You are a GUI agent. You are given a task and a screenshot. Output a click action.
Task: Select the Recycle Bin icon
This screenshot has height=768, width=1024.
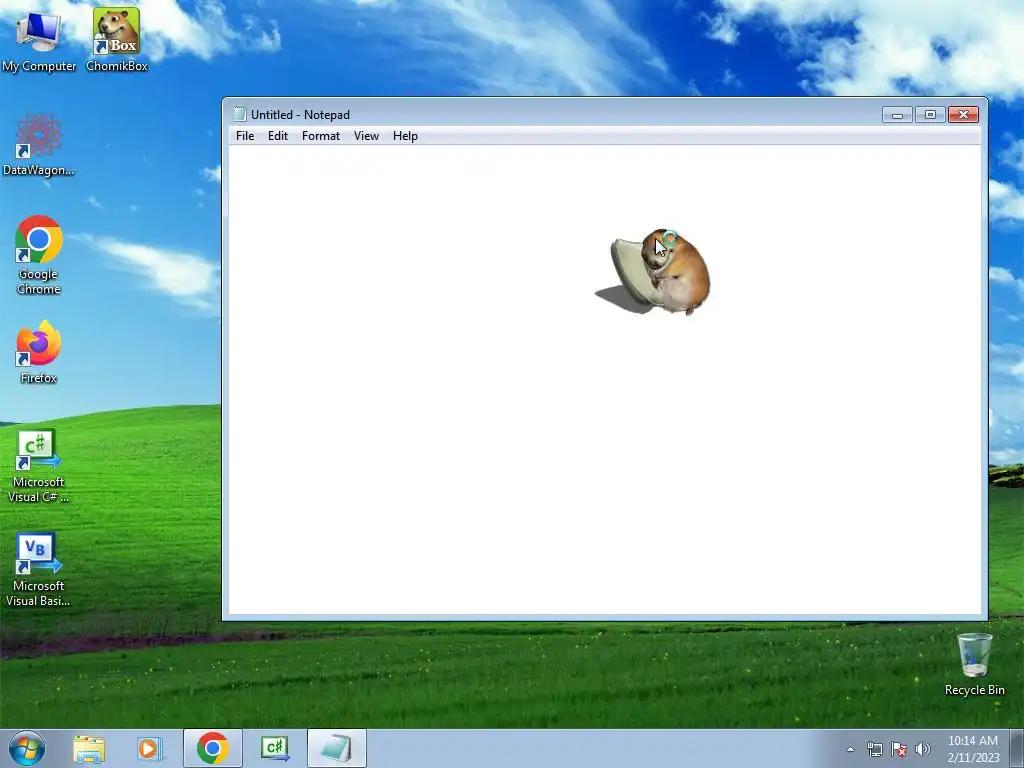click(x=974, y=664)
